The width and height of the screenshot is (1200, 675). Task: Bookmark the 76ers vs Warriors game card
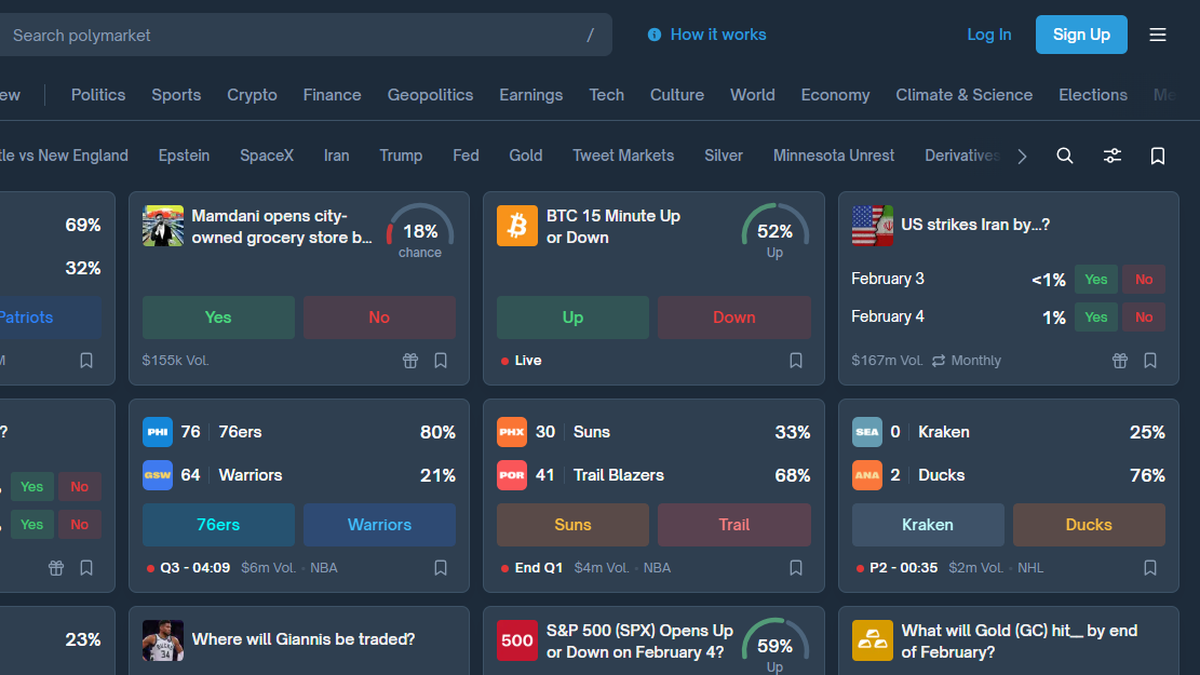[440, 567]
